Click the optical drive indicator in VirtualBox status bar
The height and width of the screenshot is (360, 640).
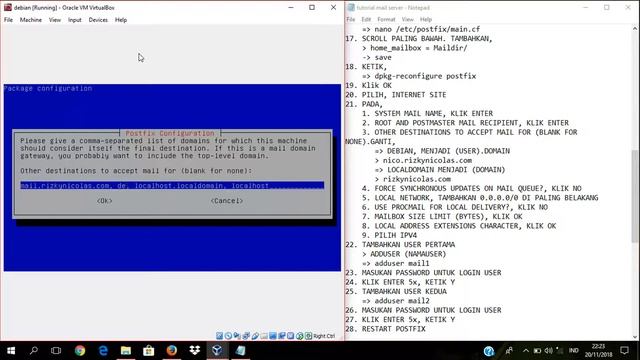(228, 336)
